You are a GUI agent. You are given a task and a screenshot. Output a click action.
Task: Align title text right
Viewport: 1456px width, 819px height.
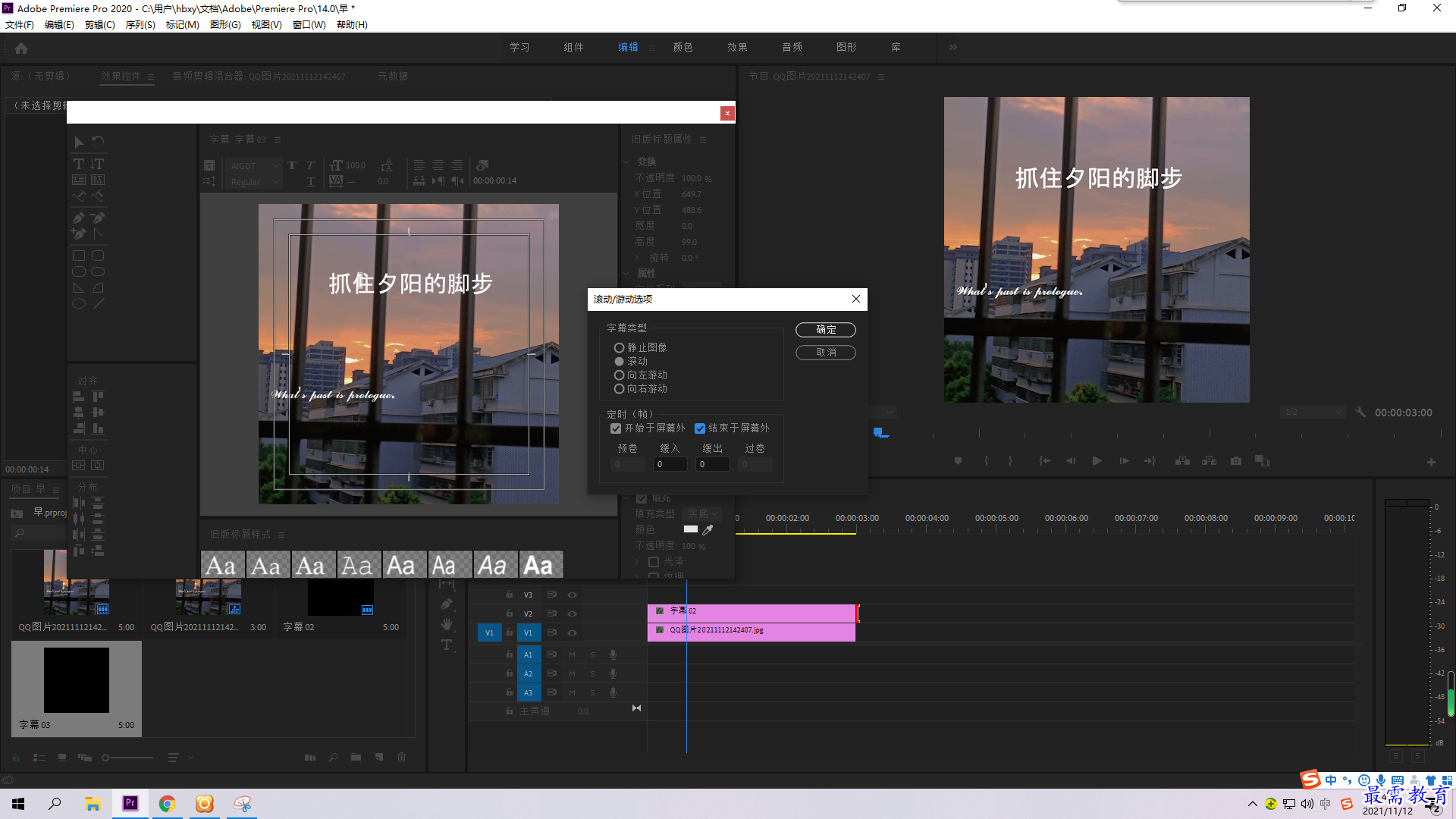click(x=457, y=165)
